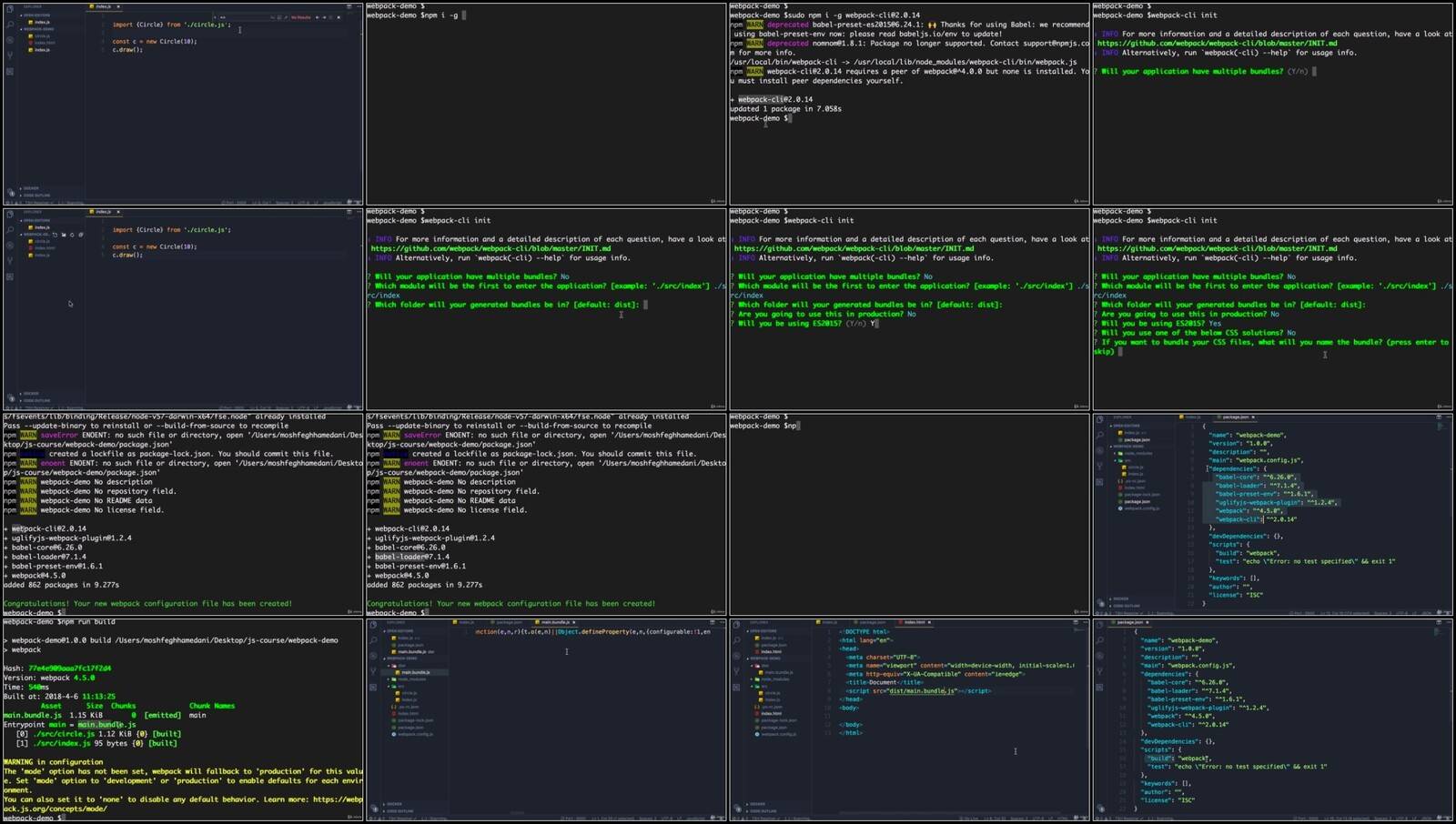Open Extensions icon in the find-widget index.js frame
The image size is (1456, 824).
pyautogui.click(x=10, y=72)
